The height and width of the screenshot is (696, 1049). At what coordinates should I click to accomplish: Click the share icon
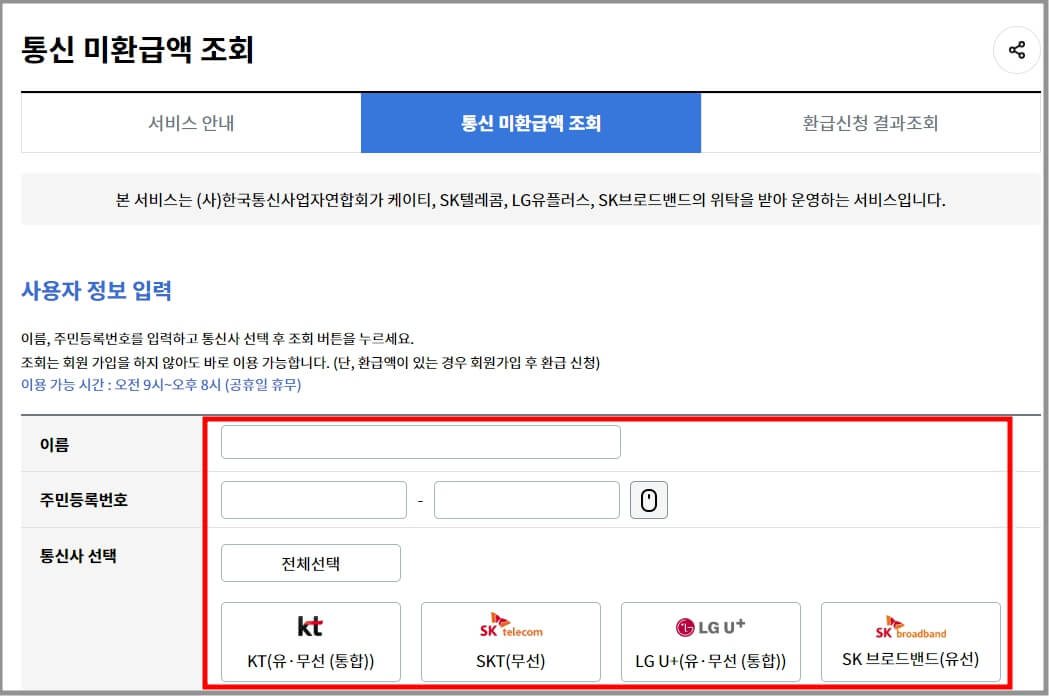pyautogui.click(x=1016, y=49)
